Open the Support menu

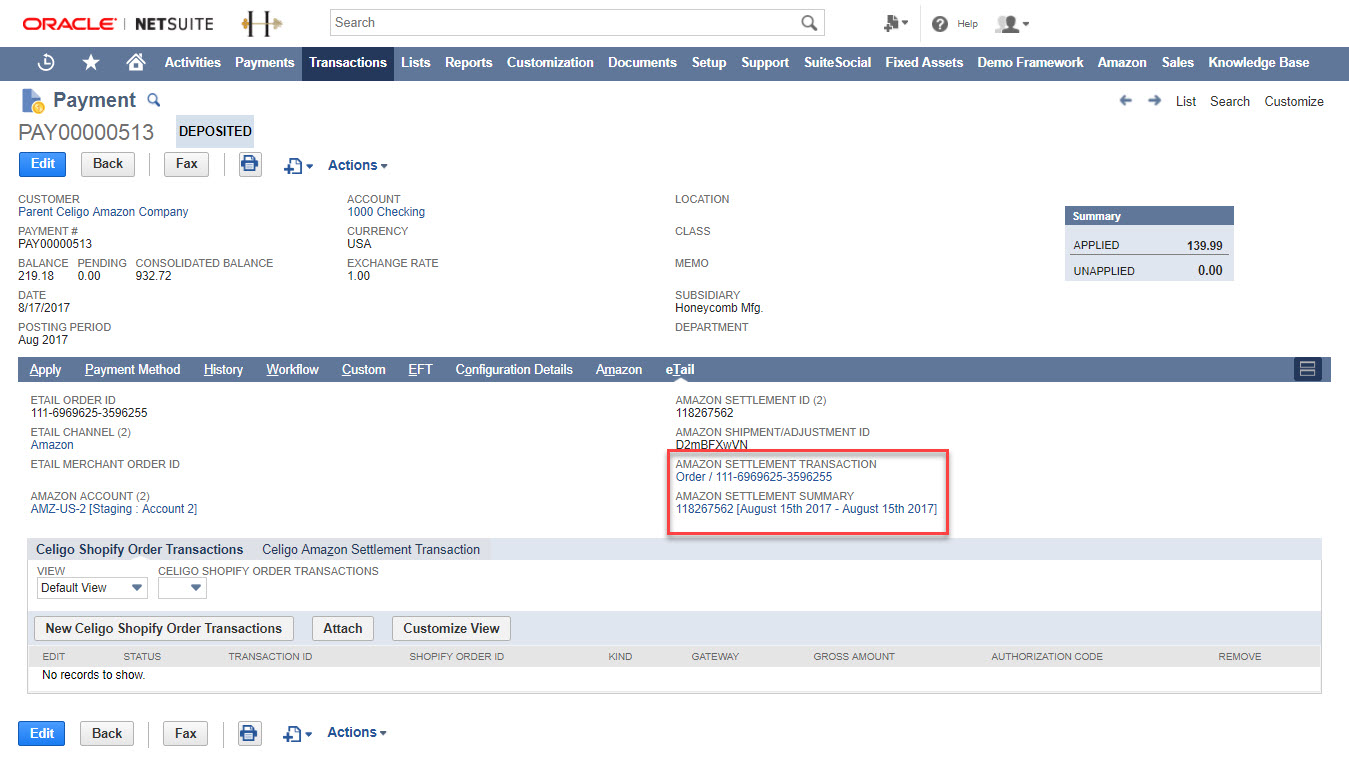pyautogui.click(x=765, y=63)
